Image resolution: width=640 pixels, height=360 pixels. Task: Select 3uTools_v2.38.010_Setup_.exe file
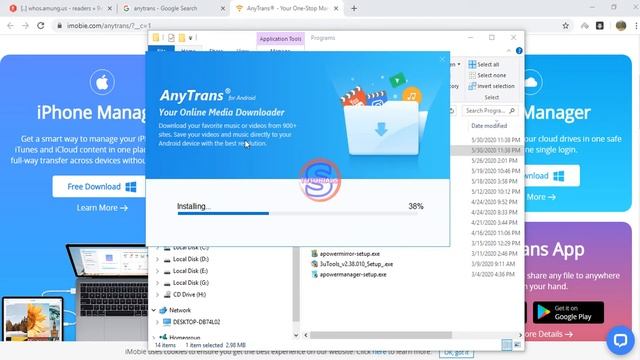click(x=356, y=264)
